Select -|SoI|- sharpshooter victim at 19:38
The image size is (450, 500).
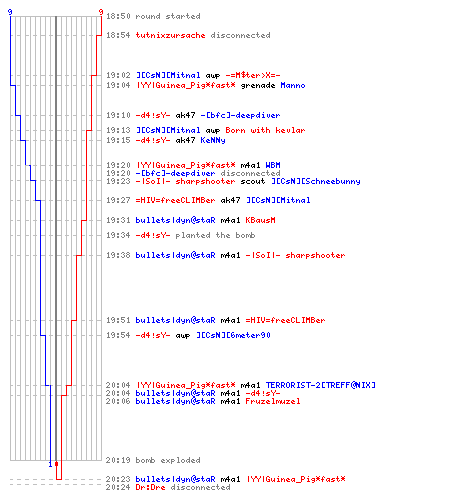(295, 255)
